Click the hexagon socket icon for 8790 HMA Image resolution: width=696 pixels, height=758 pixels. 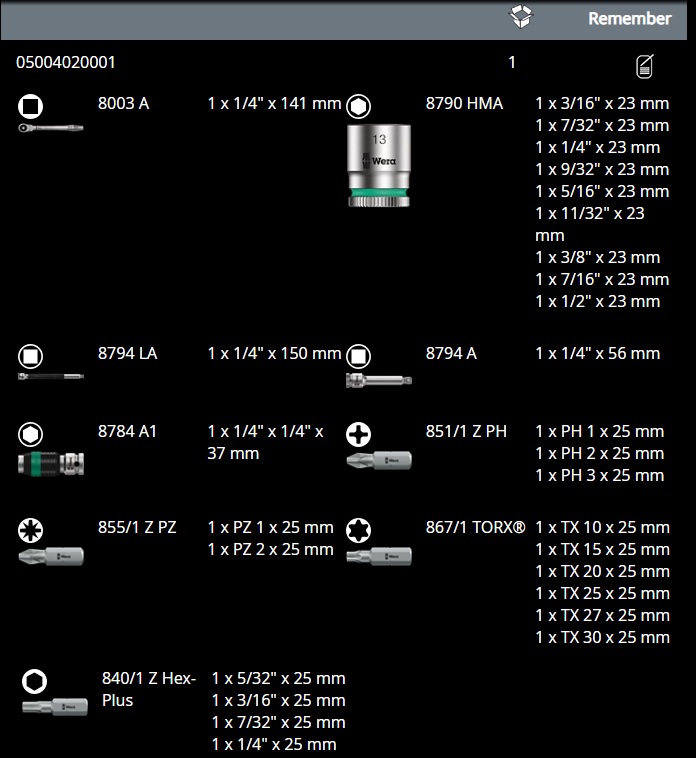point(358,105)
